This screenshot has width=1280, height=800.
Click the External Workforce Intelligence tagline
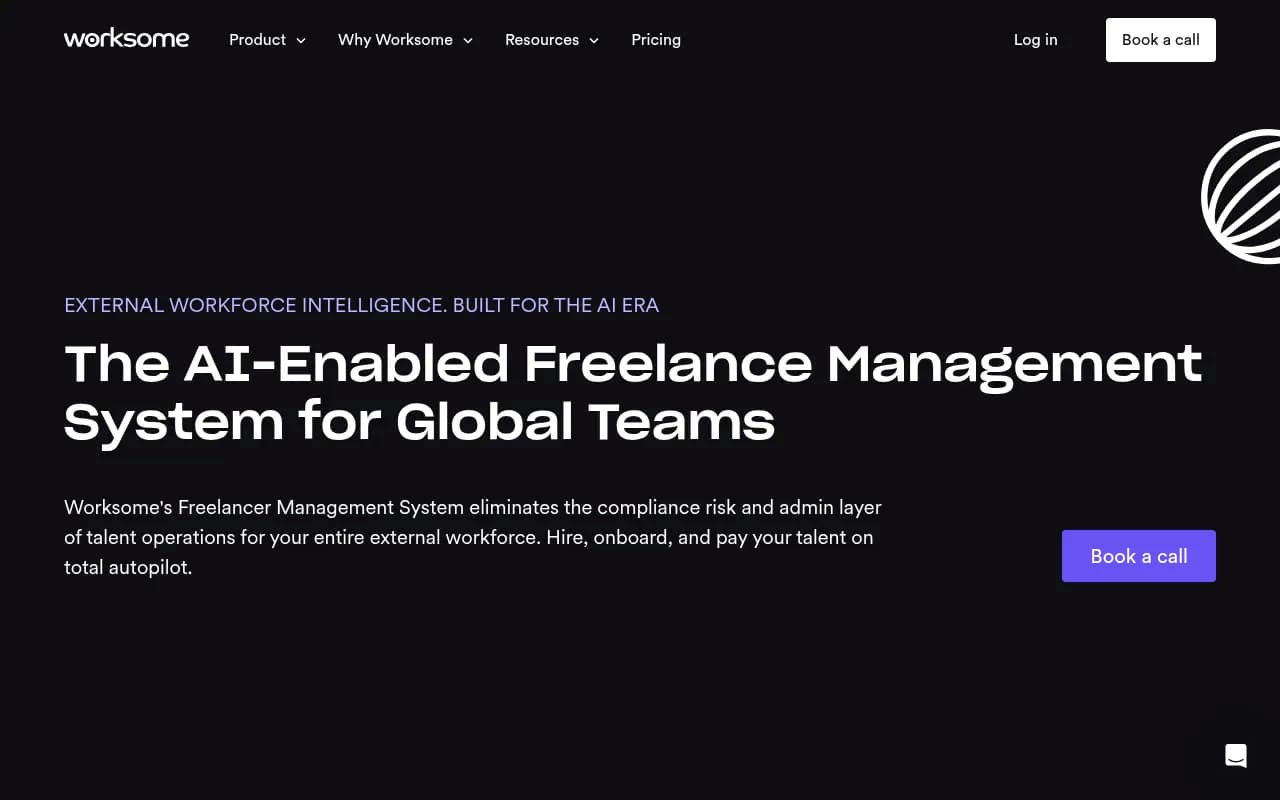(x=362, y=305)
